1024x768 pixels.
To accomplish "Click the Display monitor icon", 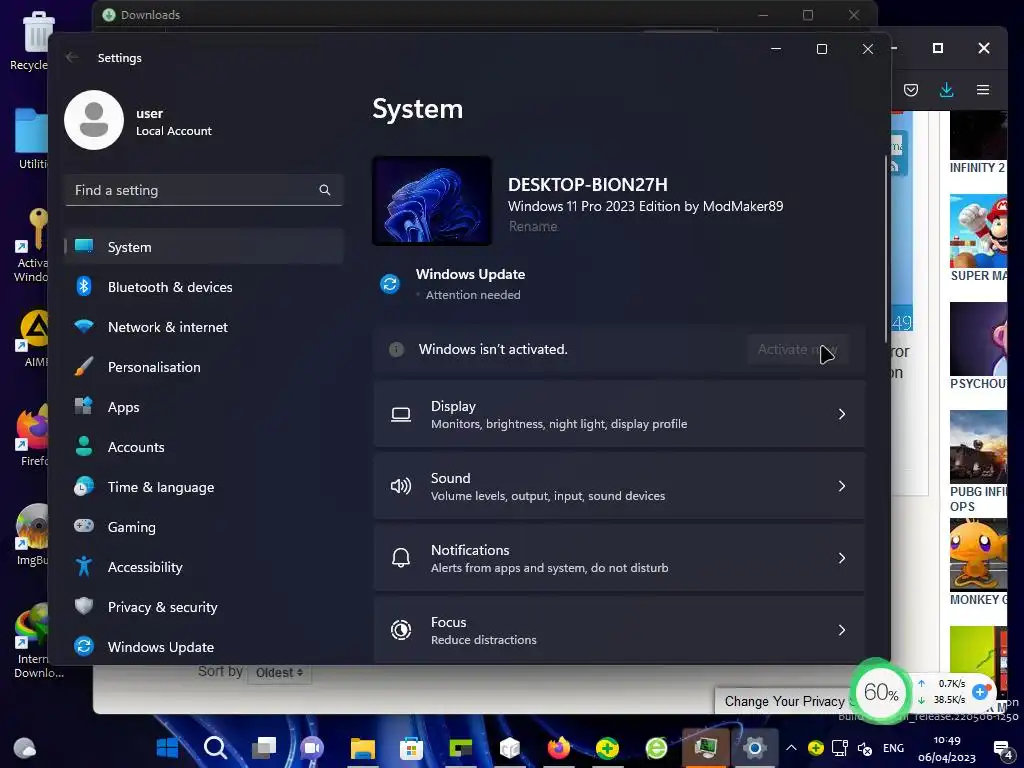I will (x=401, y=415).
